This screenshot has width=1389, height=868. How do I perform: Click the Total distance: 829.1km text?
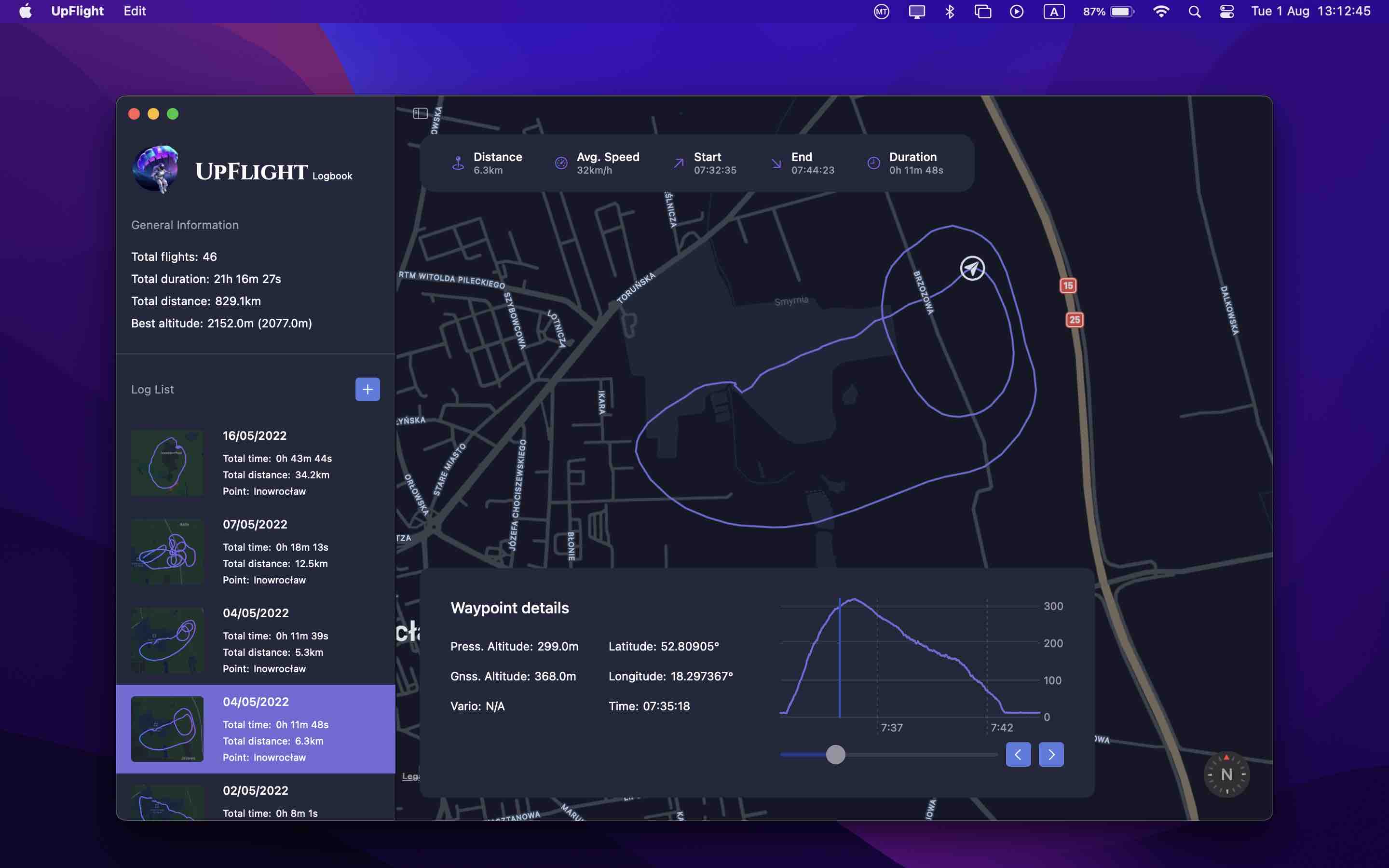[196, 301]
